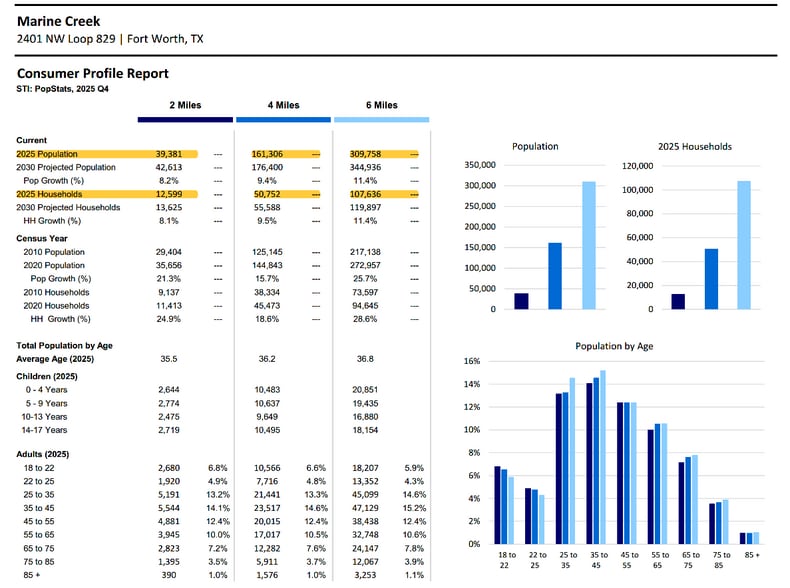Click the 2030 Projected Population row label

tap(65, 167)
